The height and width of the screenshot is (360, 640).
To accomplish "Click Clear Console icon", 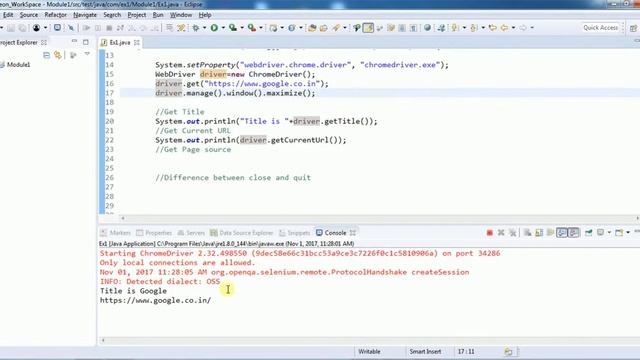I will point(527,233).
